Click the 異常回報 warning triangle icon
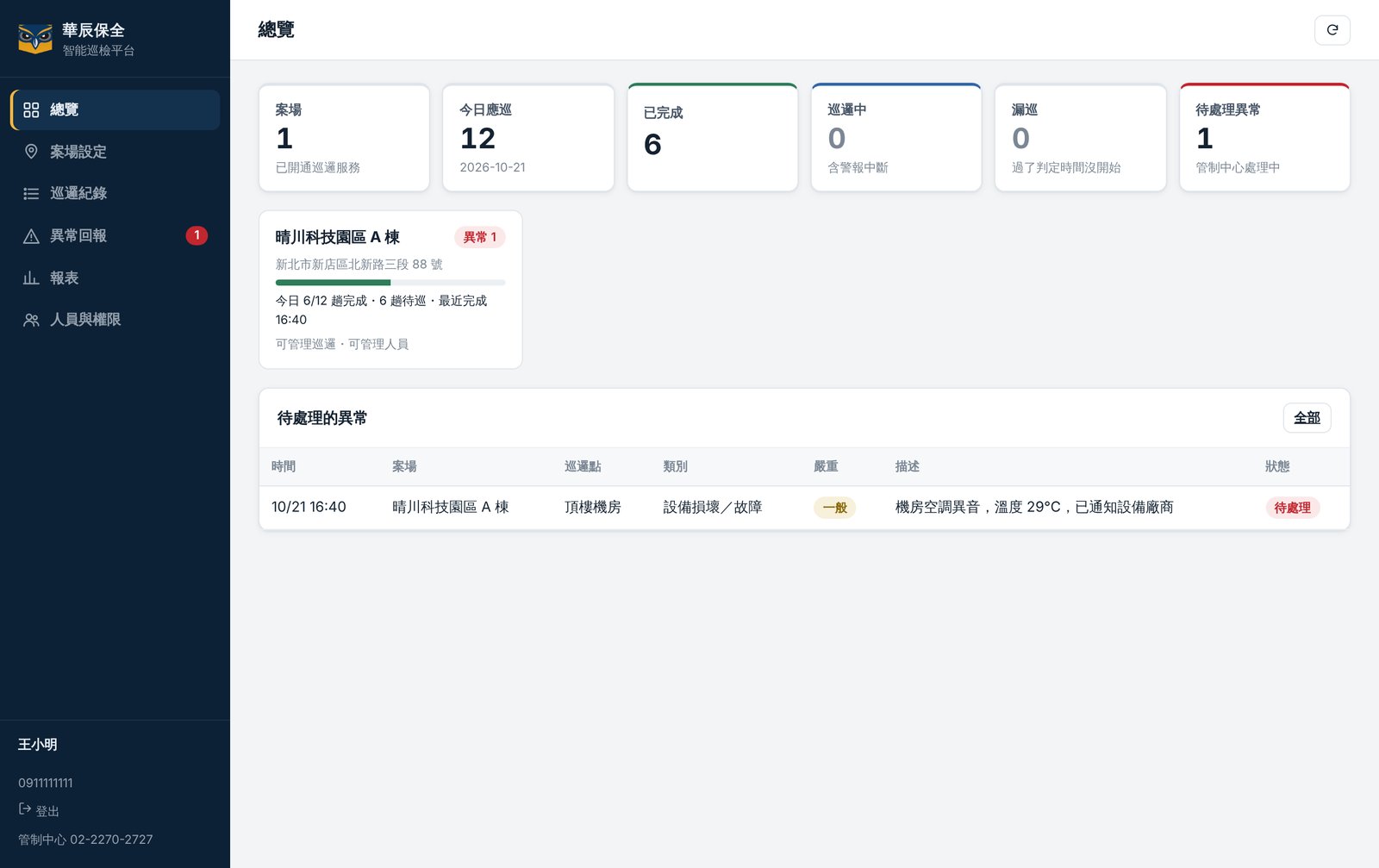The width and height of the screenshot is (1379, 868). 31,235
